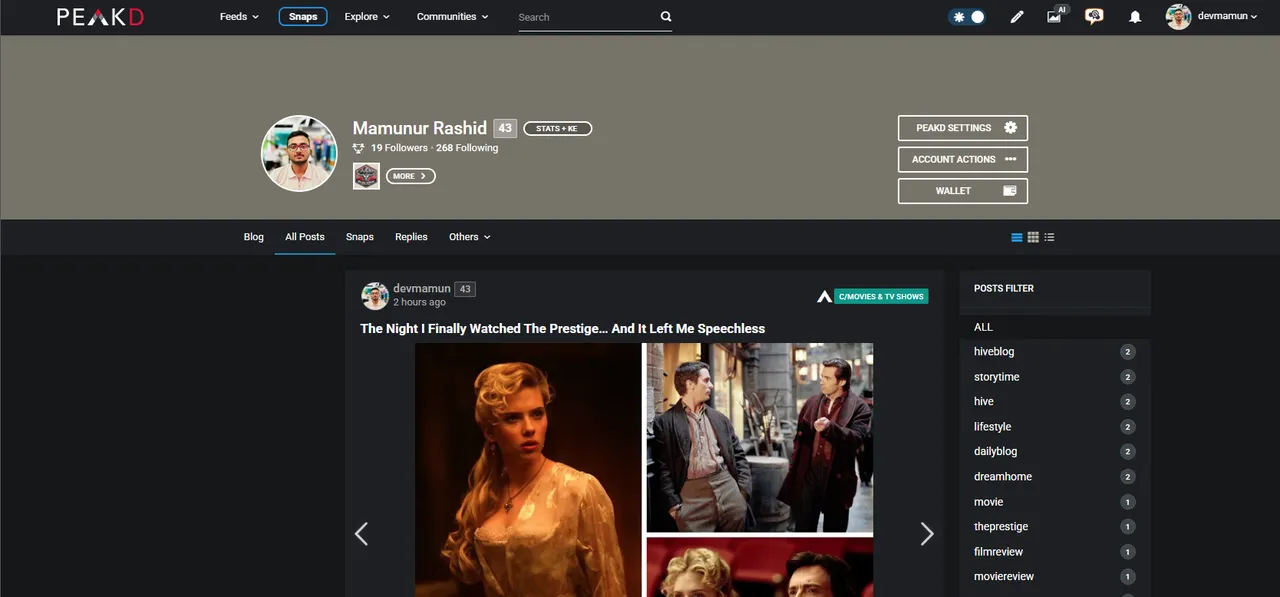The image size is (1280, 597).
Task: Click the devmamun avatar in top bar
Action: 1179,17
